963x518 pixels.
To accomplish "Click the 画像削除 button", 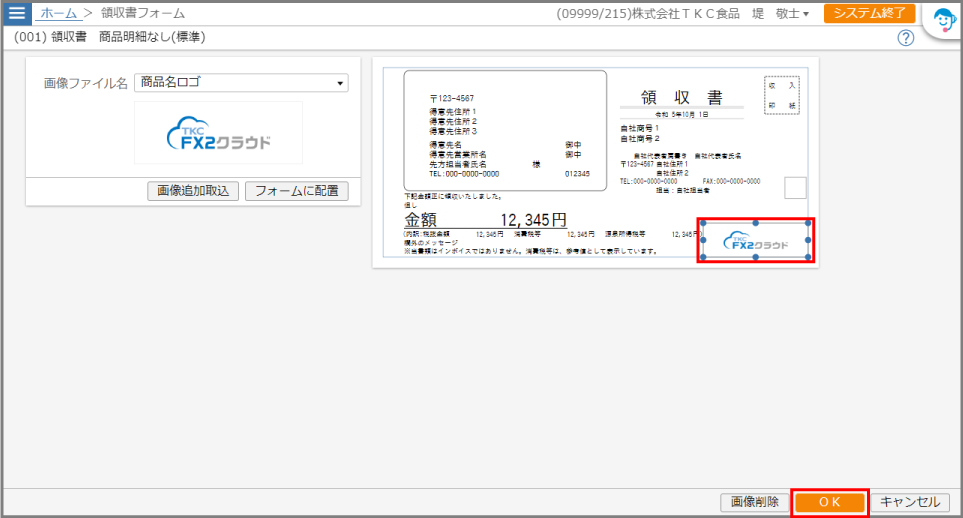I will coord(754,502).
